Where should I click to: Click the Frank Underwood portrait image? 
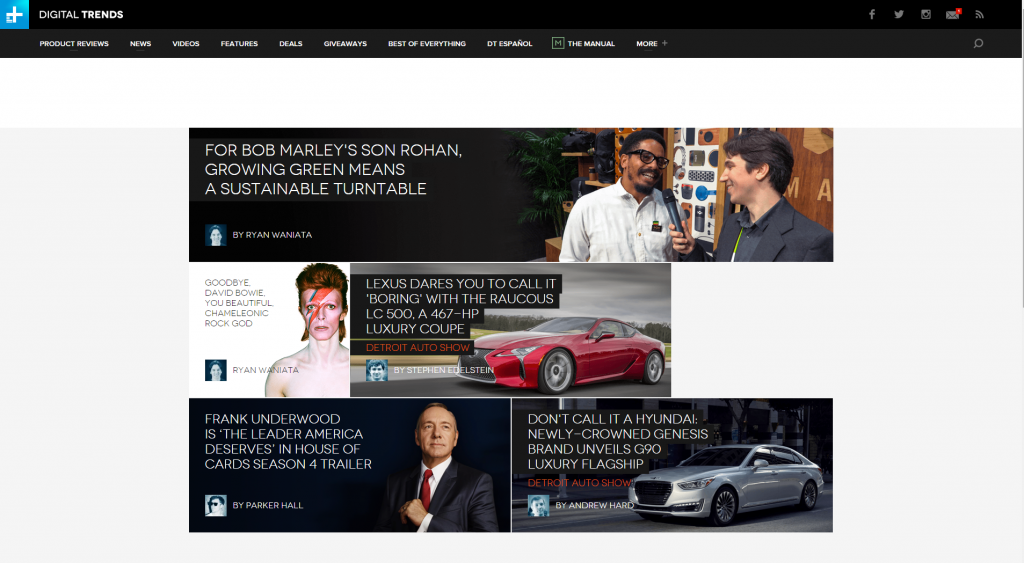point(438,466)
